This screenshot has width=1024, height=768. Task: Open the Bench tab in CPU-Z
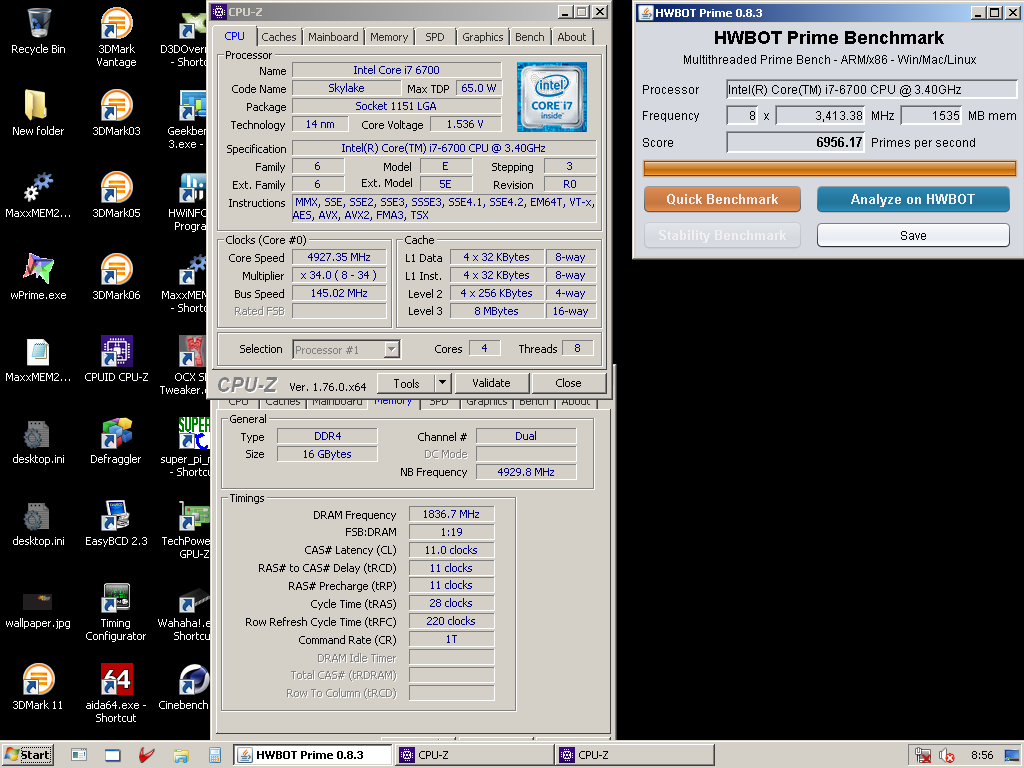point(530,37)
